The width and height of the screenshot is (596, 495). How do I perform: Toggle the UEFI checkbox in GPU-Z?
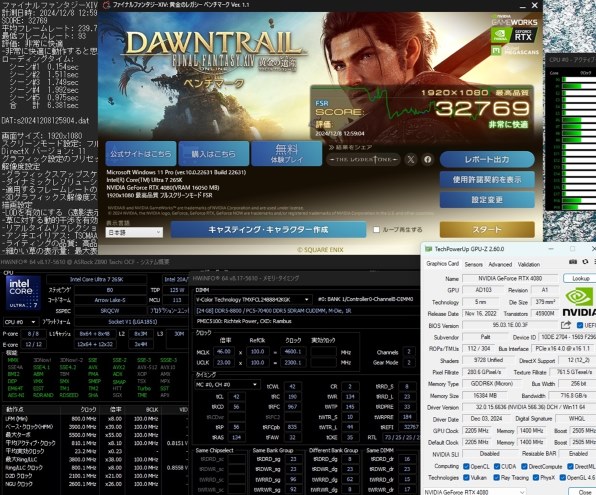coord(580,325)
